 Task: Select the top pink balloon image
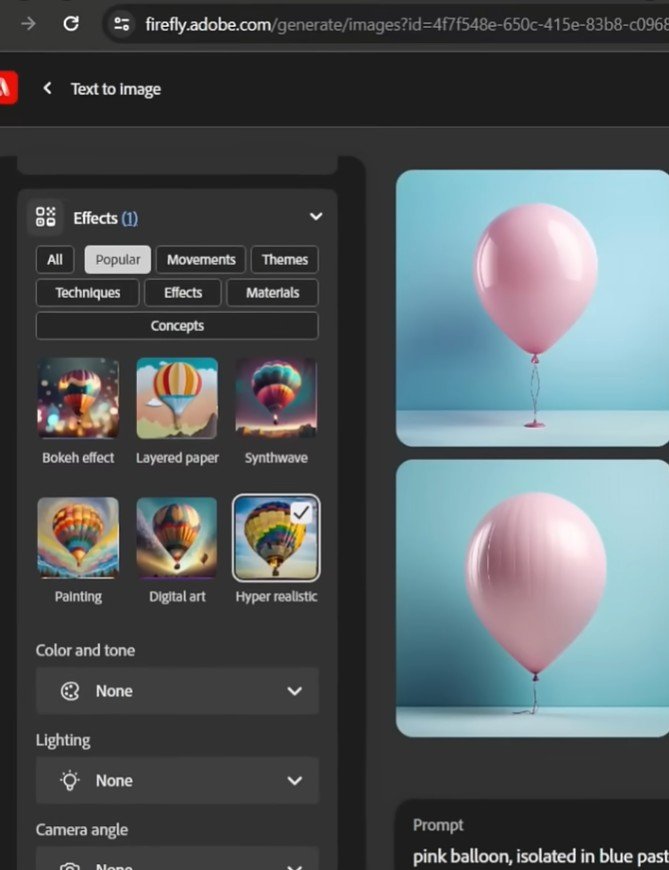coord(533,307)
